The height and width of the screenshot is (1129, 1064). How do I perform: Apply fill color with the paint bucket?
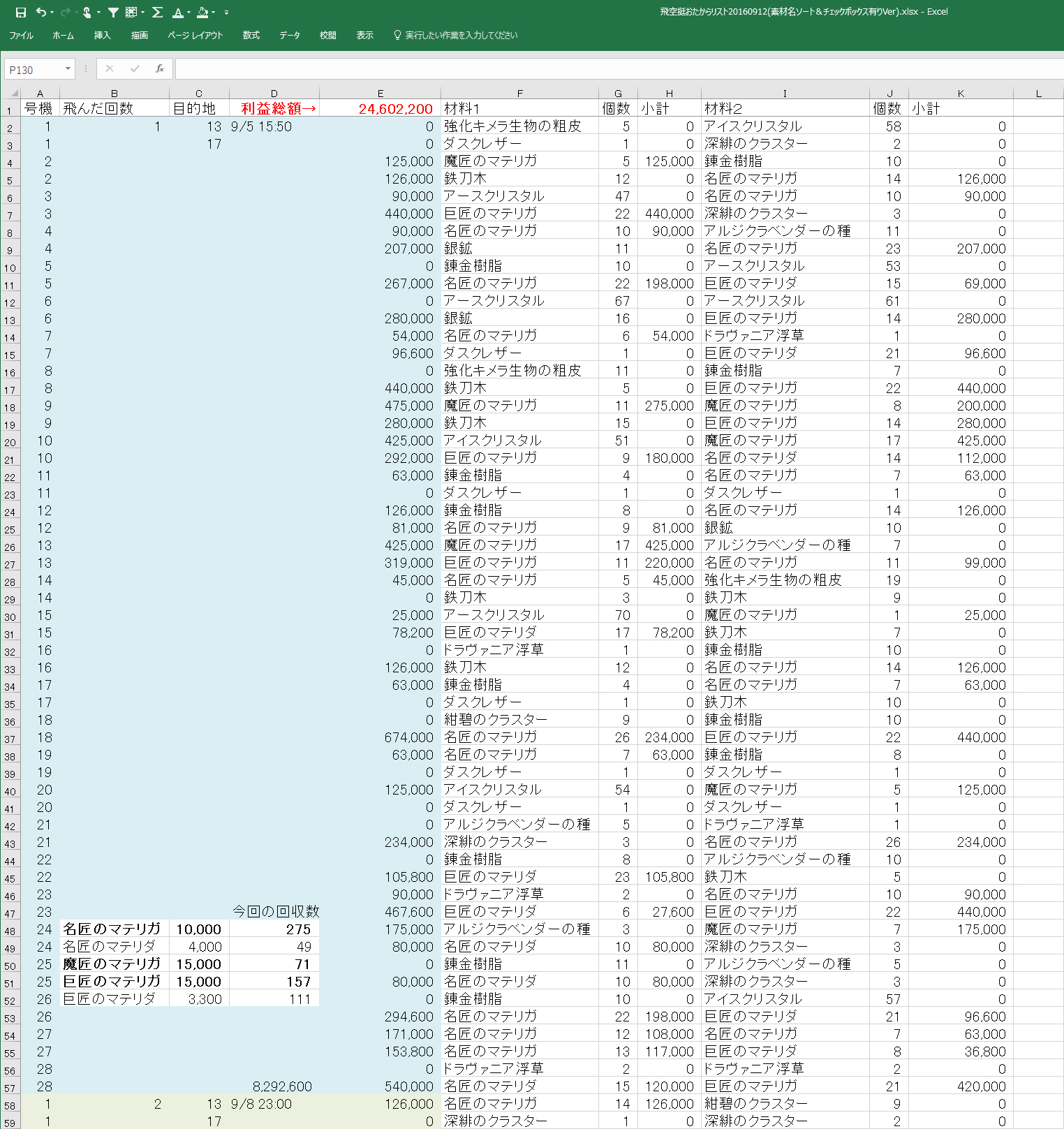(202, 13)
